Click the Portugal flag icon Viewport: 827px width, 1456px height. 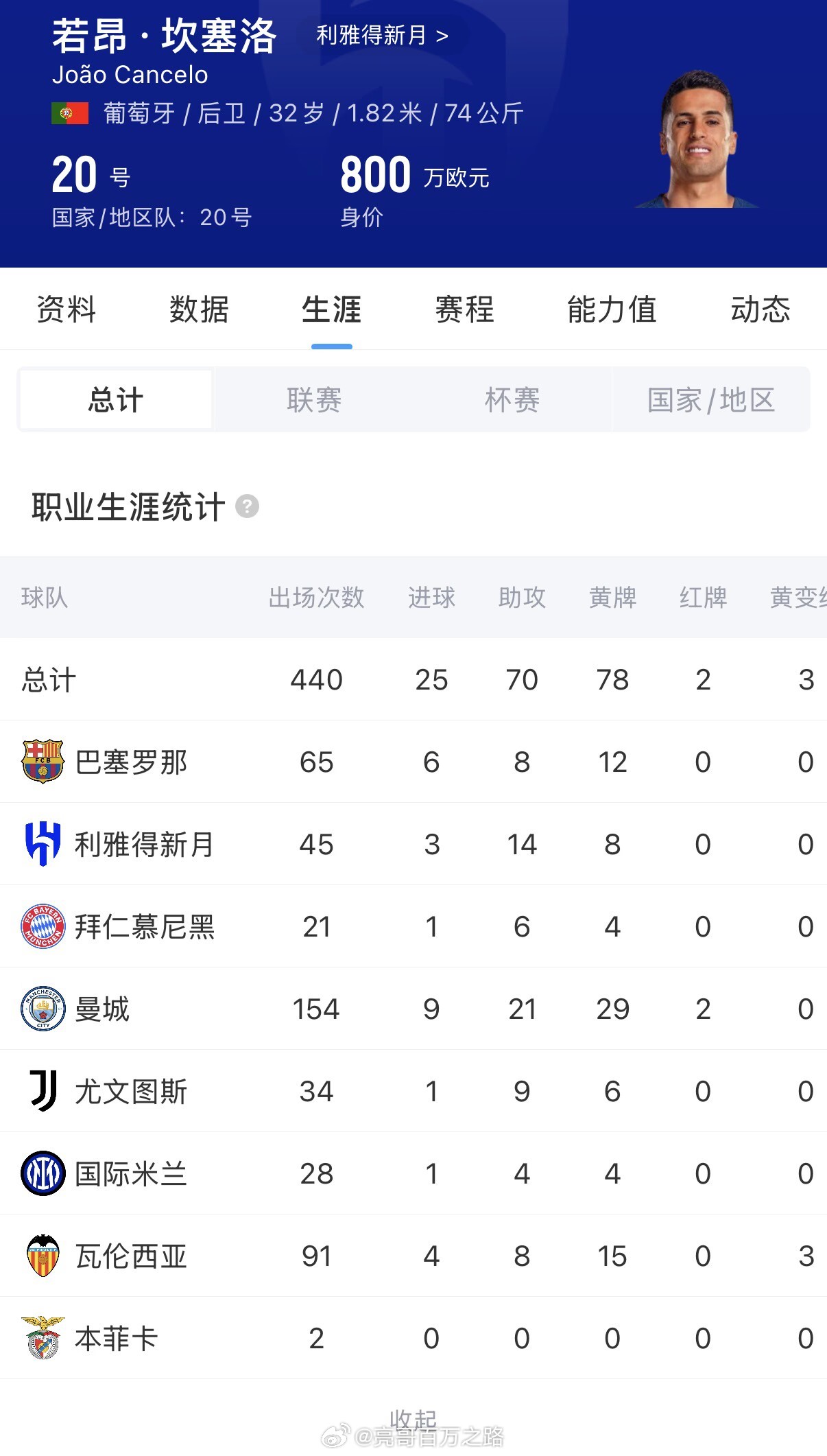pos(70,113)
